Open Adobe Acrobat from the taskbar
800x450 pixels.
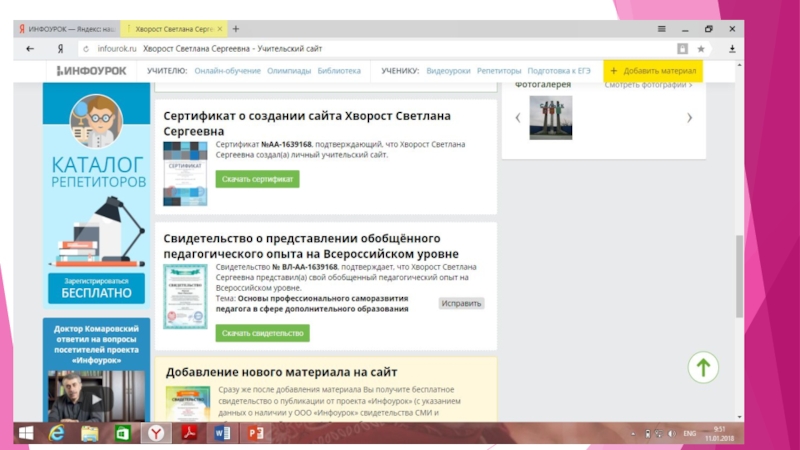point(189,433)
